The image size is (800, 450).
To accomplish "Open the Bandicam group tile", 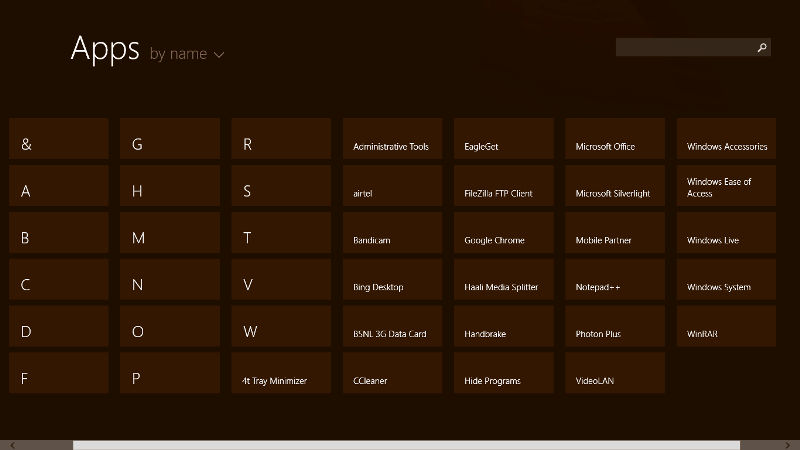I will pos(392,233).
